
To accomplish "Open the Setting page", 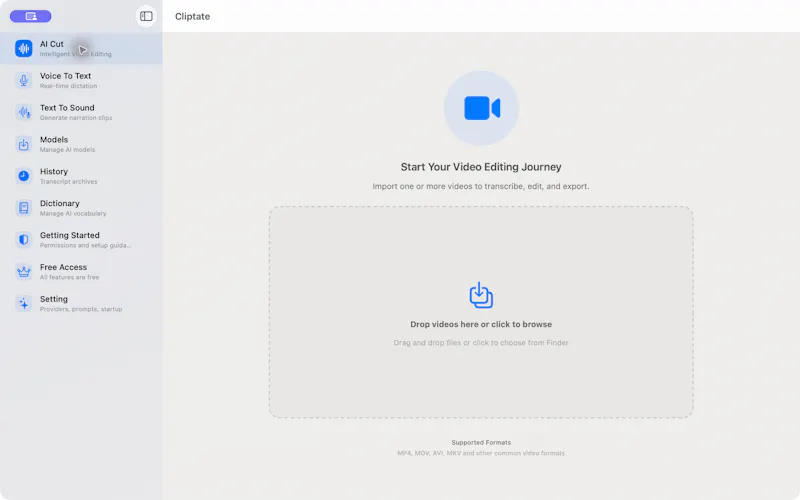I will click(81, 304).
